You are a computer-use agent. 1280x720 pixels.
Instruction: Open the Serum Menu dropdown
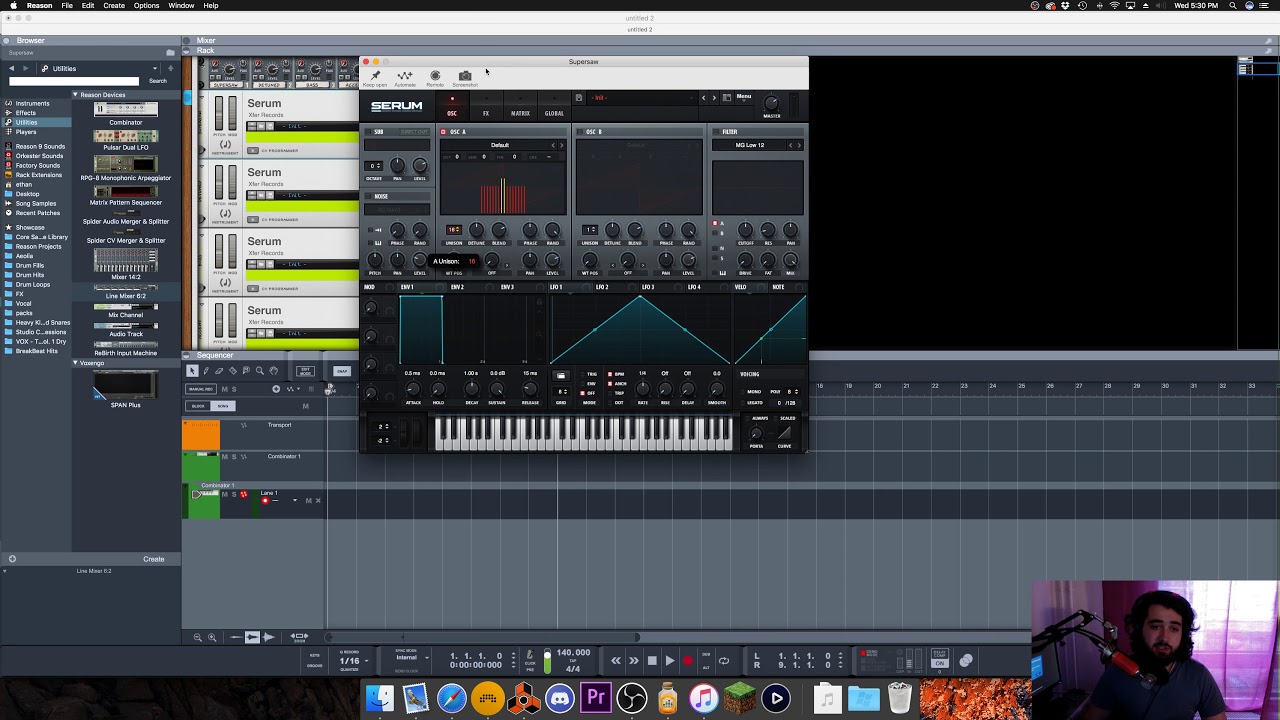click(x=744, y=97)
